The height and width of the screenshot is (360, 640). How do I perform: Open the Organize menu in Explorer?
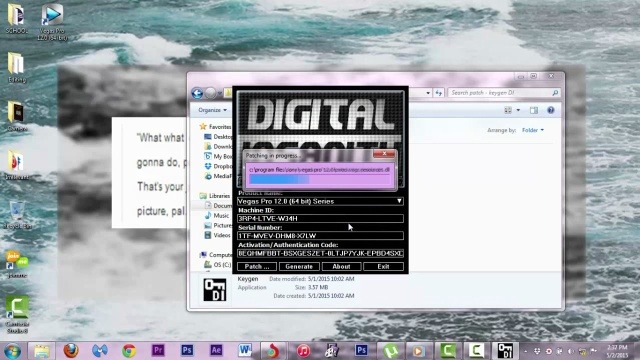click(x=212, y=110)
